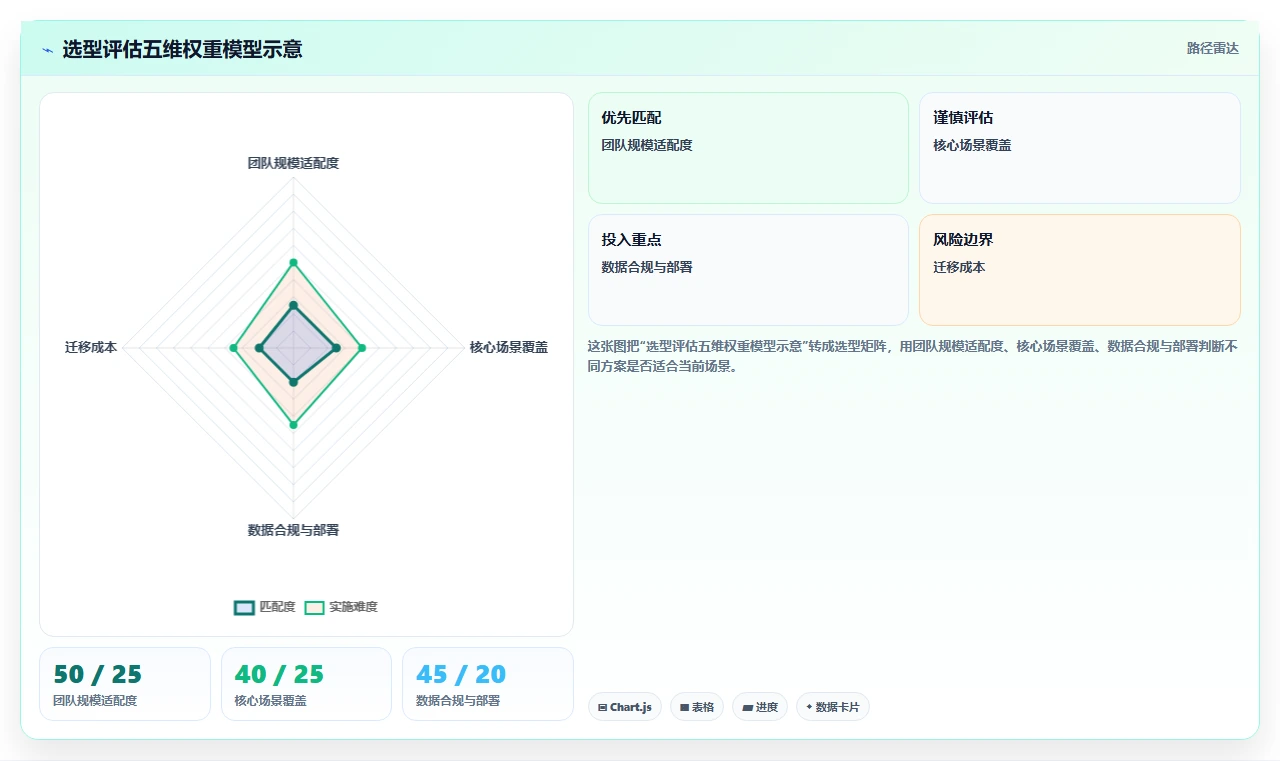The image size is (1280, 761).
Task: Select the 45 / 20 stat card
Action: coord(488,684)
